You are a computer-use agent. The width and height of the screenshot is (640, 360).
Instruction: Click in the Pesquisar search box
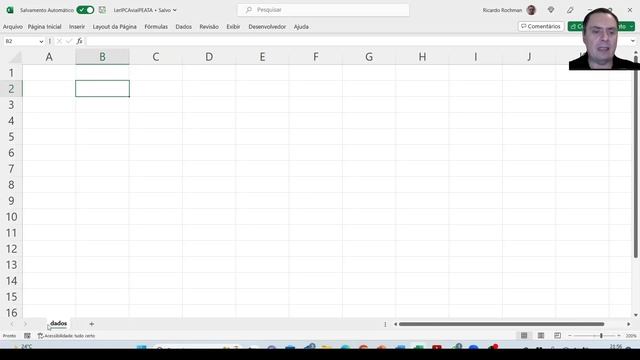(x=323, y=10)
